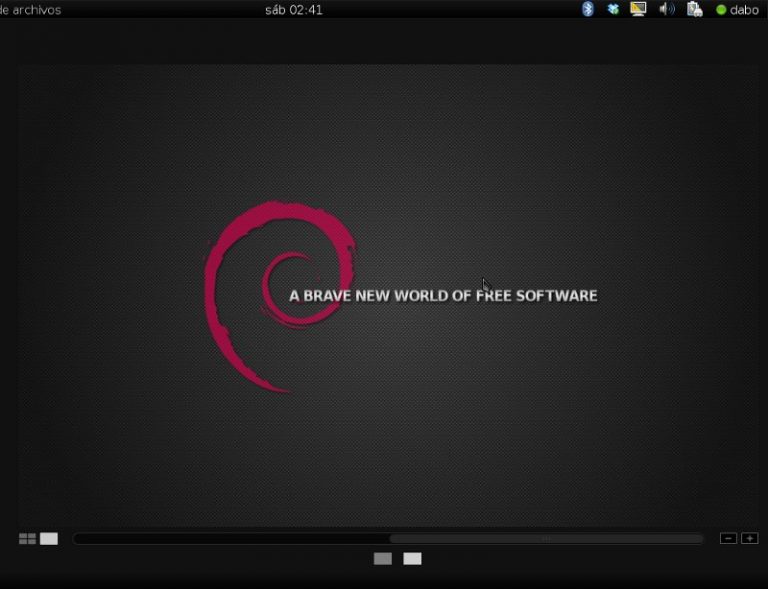768x589 pixels.
Task: Click the green availability status dot
Action: point(721,10)
